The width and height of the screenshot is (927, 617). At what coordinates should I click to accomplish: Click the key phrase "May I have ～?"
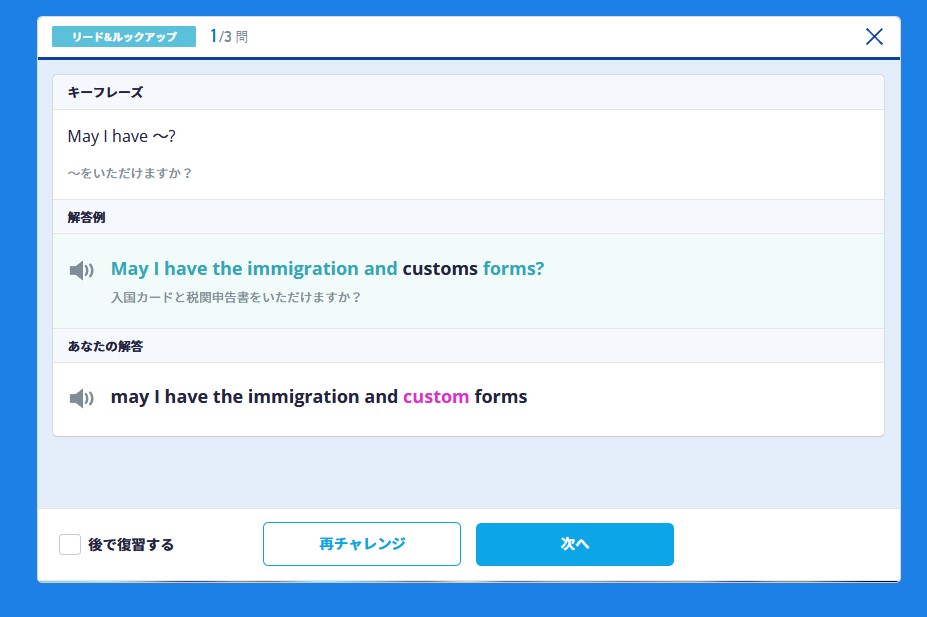122,137
